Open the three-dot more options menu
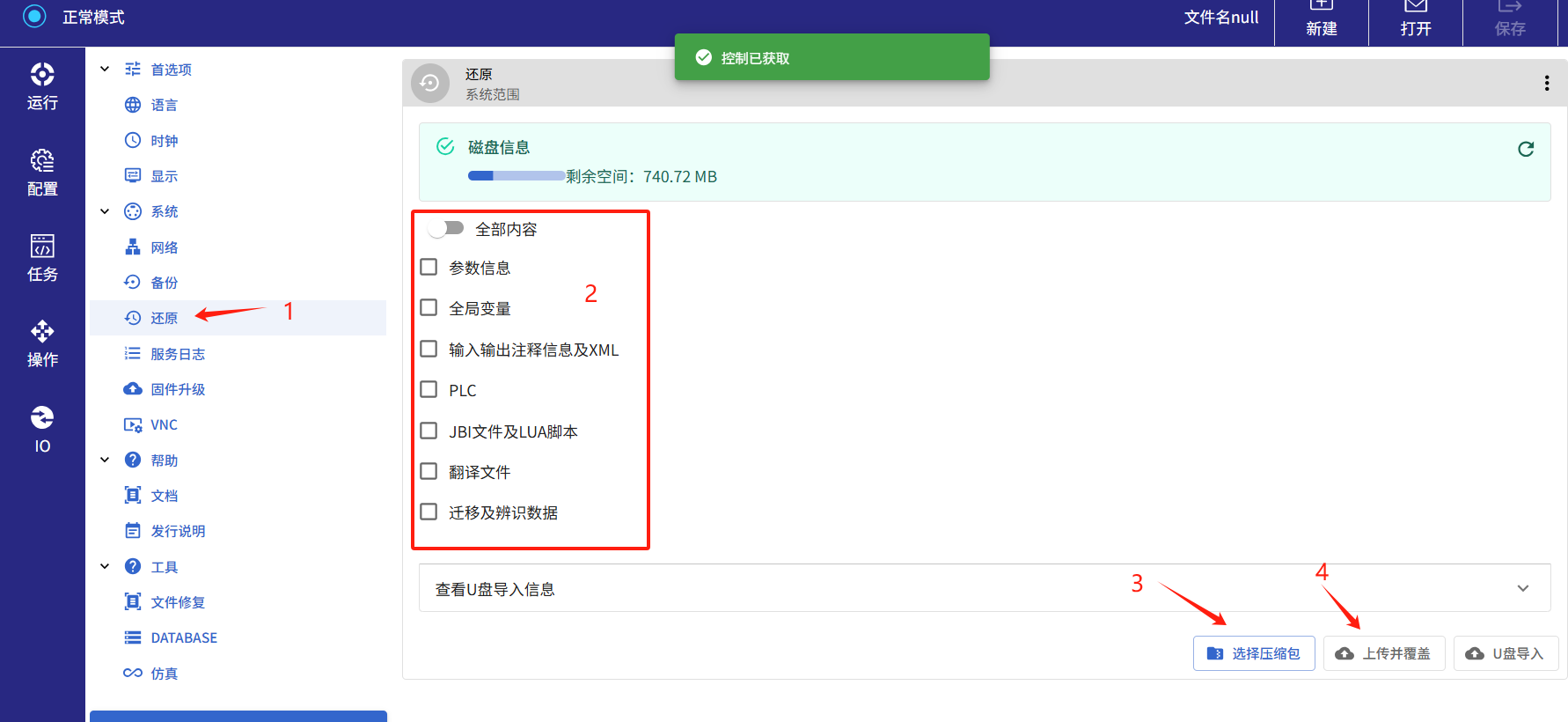Image resolution: width=1568 pixels, height=722 pixels. 1546,83
